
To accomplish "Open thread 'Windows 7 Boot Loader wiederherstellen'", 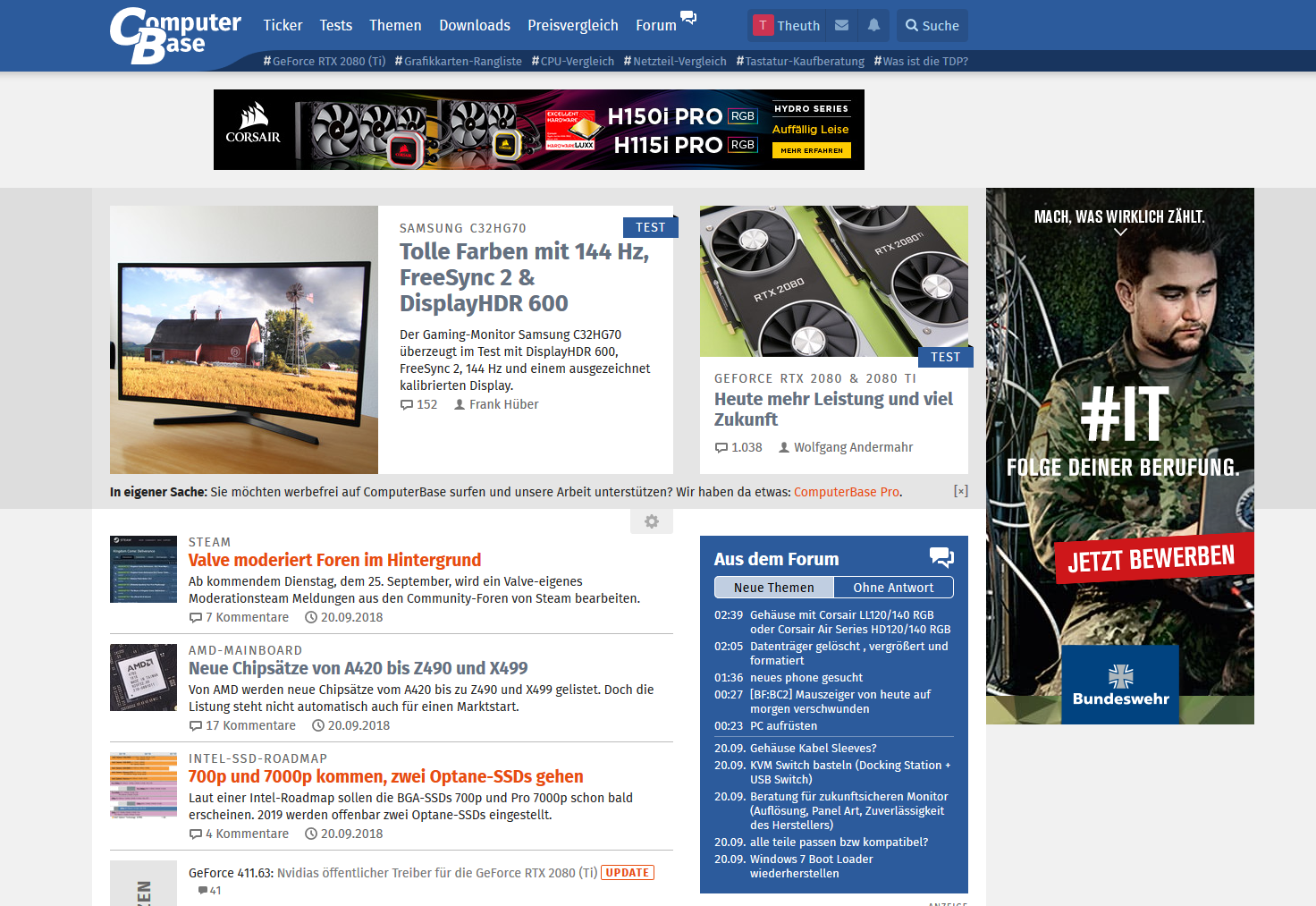I will (811, 866).
